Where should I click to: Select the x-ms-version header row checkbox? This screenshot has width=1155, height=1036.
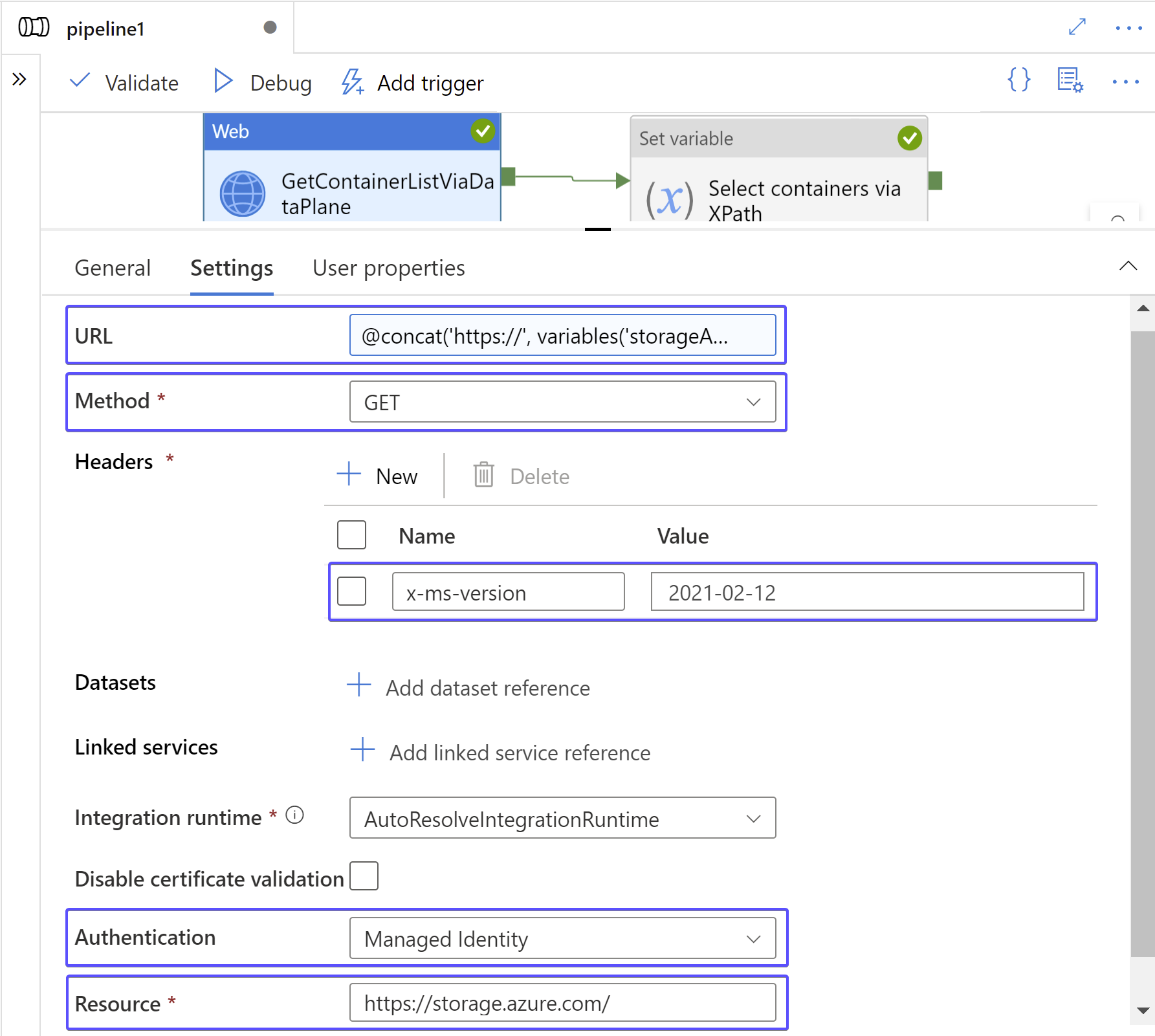(x=351, y=591)
